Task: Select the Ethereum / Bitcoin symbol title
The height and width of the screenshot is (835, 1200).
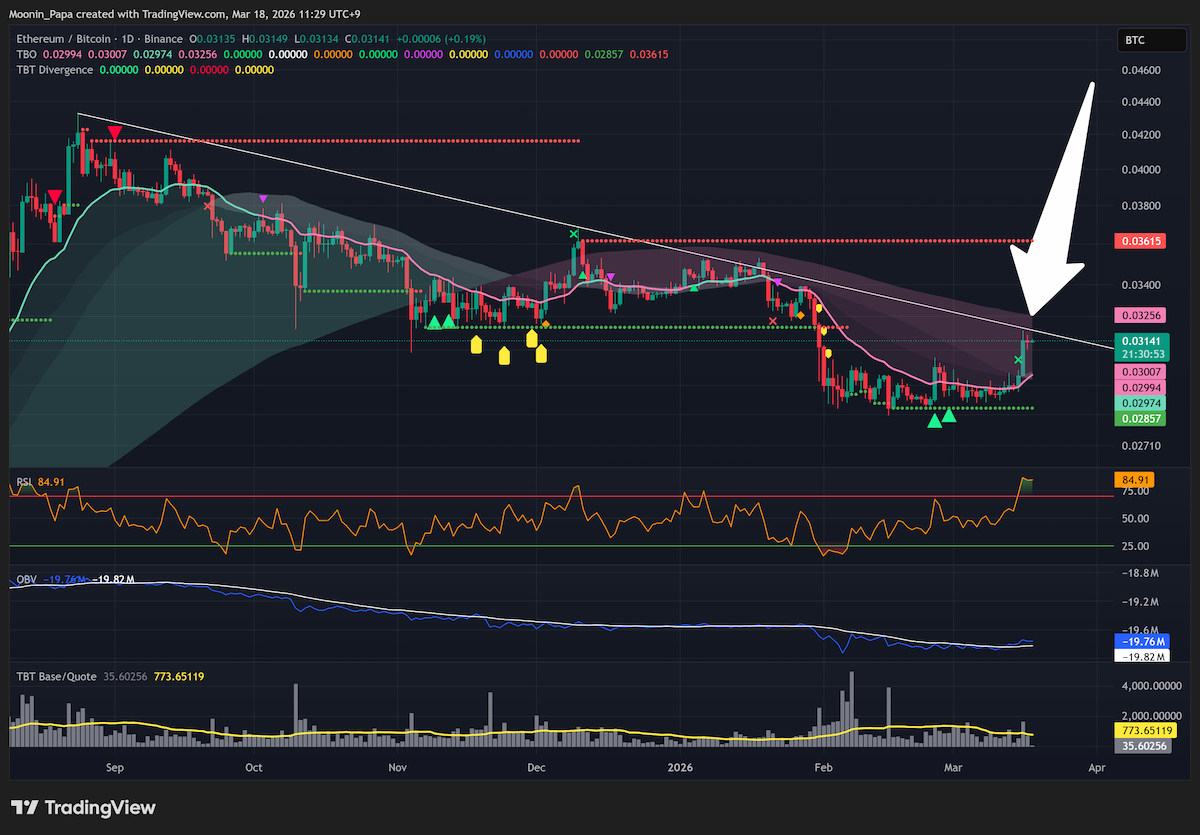Action: pos(62,40)
